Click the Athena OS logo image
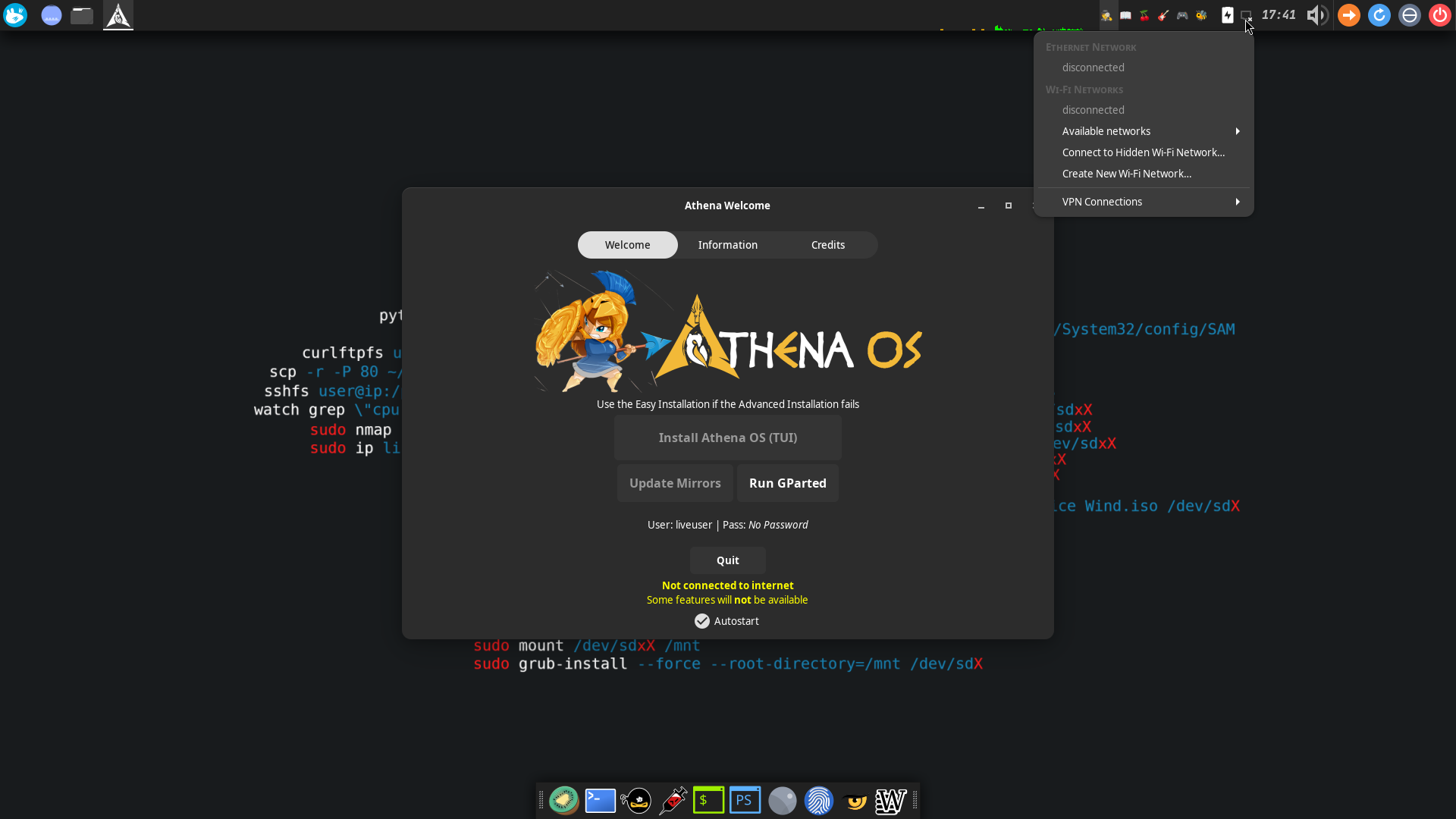 point(728,331)
